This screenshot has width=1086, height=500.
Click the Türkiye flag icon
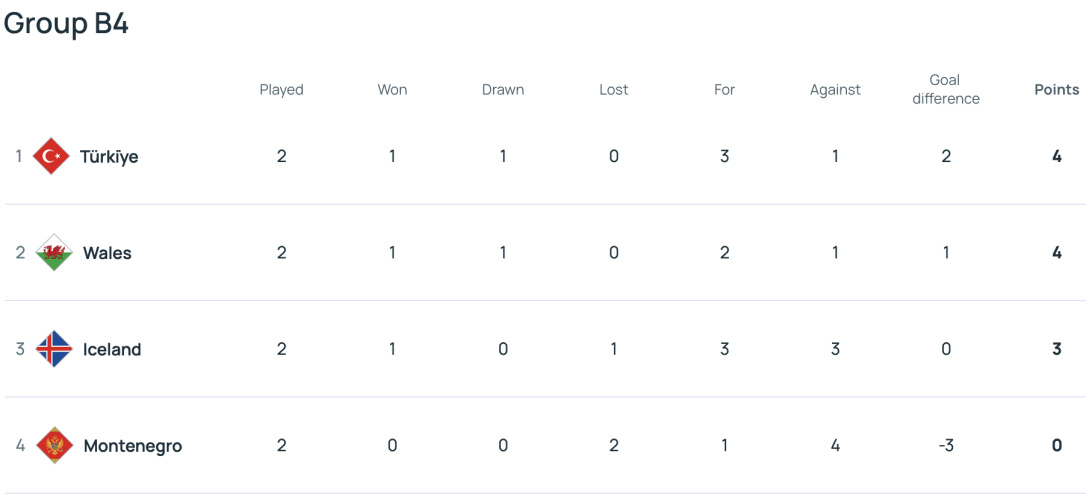[x=52, y=157]
